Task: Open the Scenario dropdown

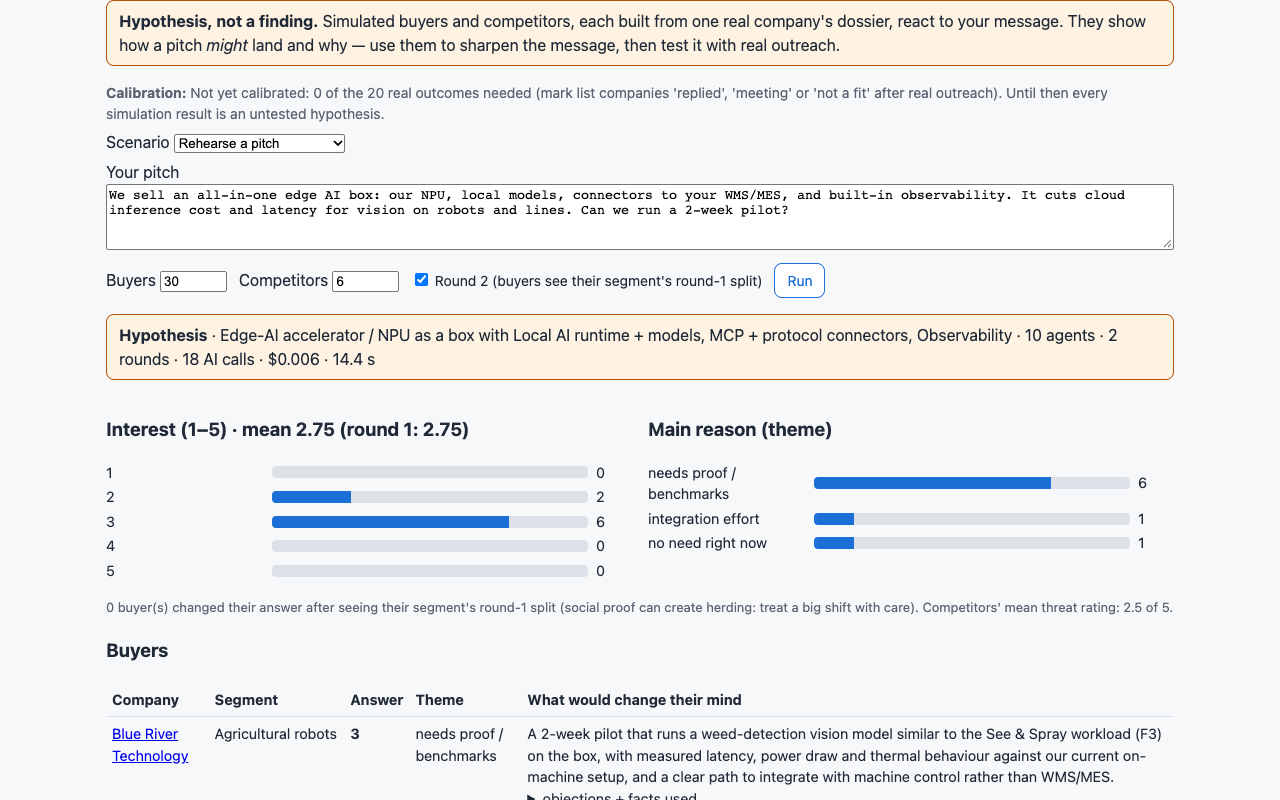Action: point(260,143)
